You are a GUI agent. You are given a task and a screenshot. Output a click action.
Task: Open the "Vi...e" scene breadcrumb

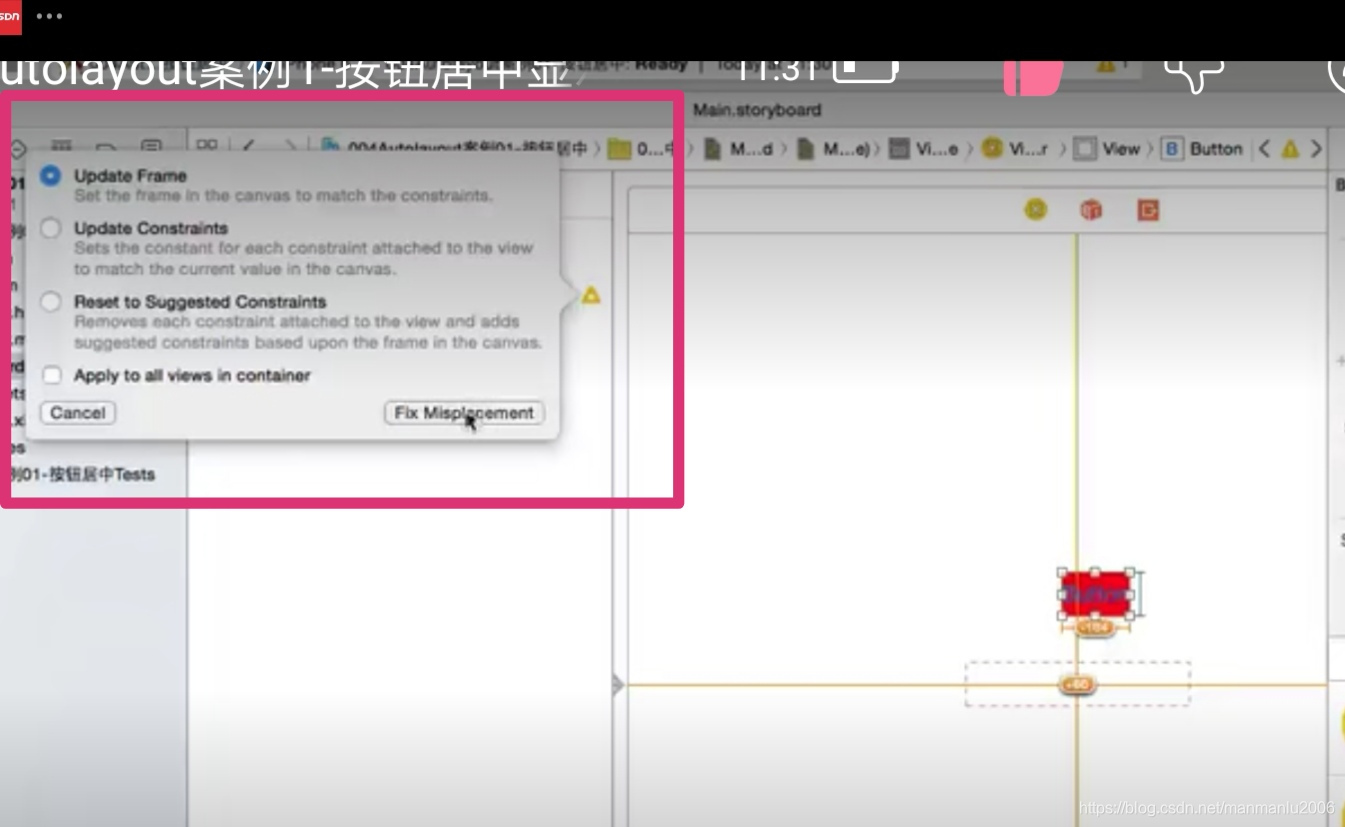924,149
